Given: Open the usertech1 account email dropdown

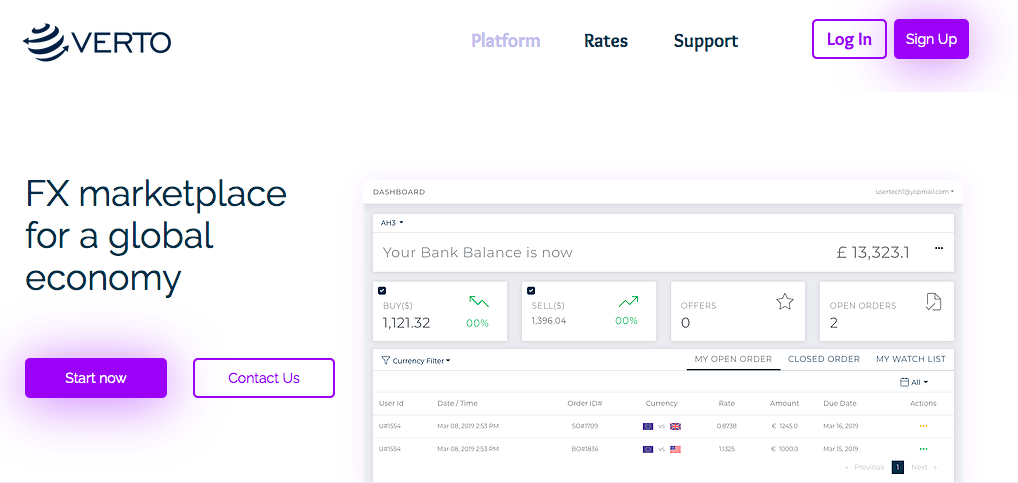Looking at the screenshot, I should (914, 191).
